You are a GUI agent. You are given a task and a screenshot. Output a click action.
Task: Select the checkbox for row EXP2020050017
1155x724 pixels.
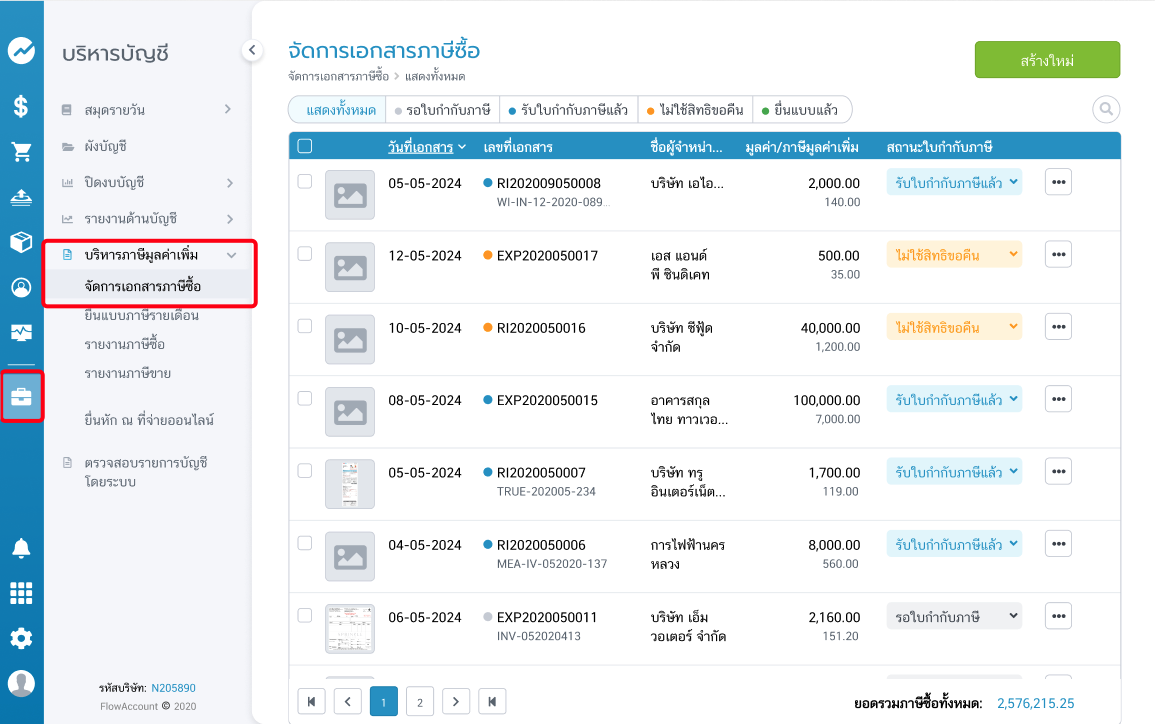point(305,254)
